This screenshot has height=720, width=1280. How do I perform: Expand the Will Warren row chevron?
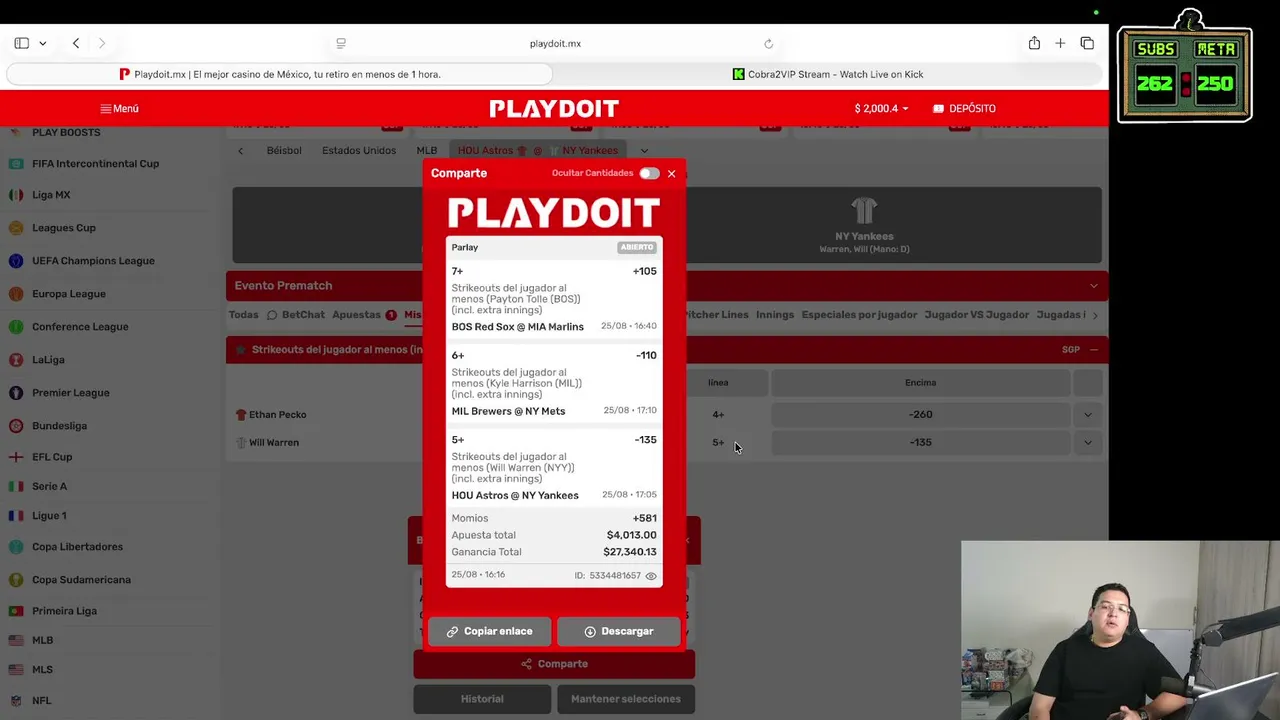(1088, 442)
